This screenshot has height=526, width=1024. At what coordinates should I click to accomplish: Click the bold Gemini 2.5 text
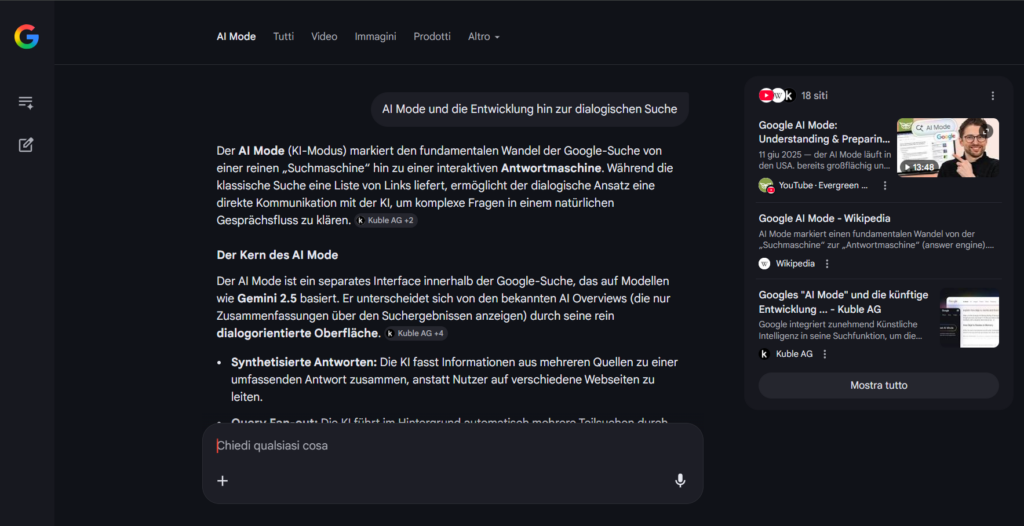click(x=267, y=299)
